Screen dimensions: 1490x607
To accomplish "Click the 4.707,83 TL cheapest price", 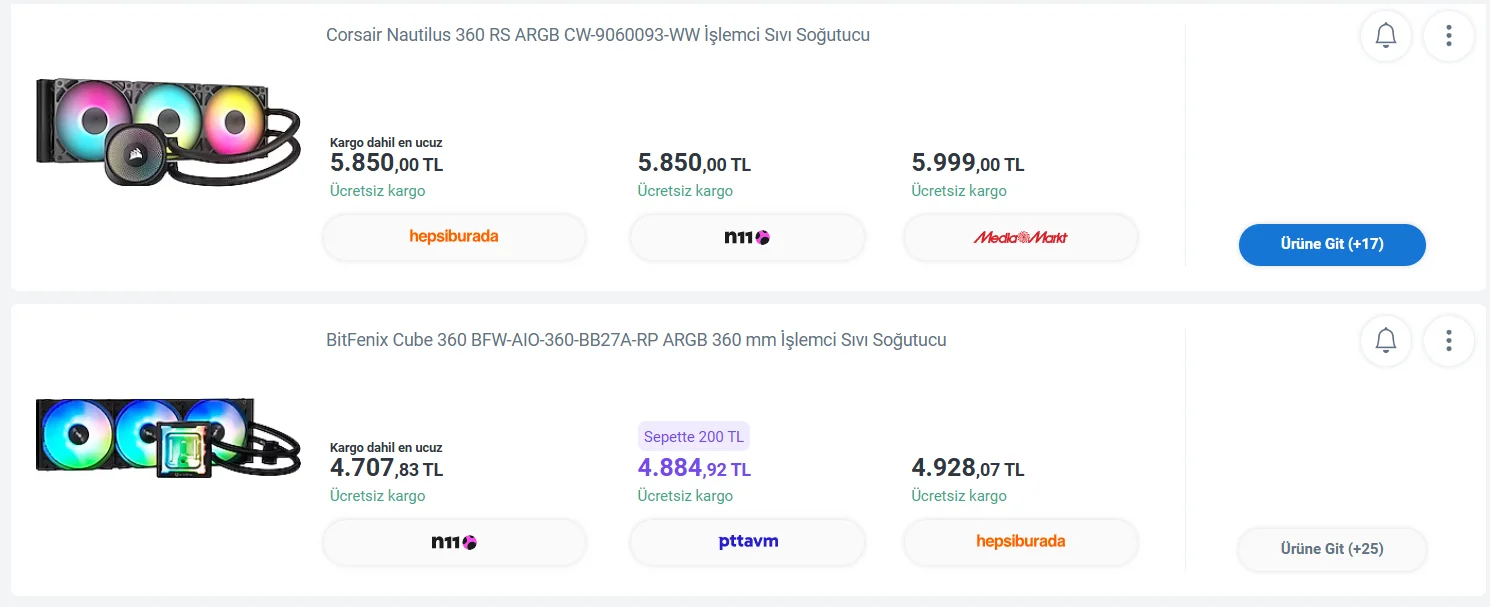I will [x=386, y=468].
